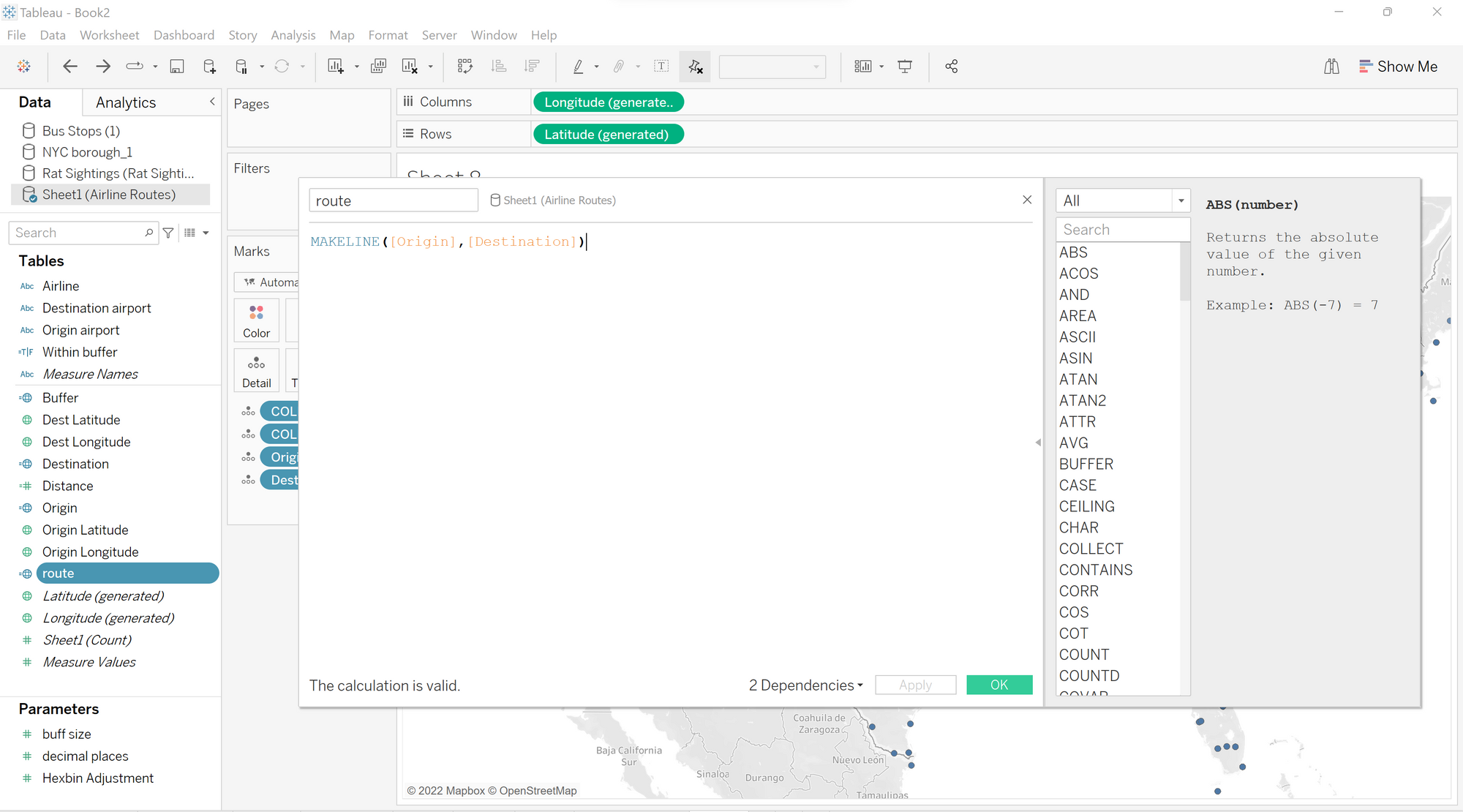
Task: Click the filter fields icon by search
Action: point(168,233)
